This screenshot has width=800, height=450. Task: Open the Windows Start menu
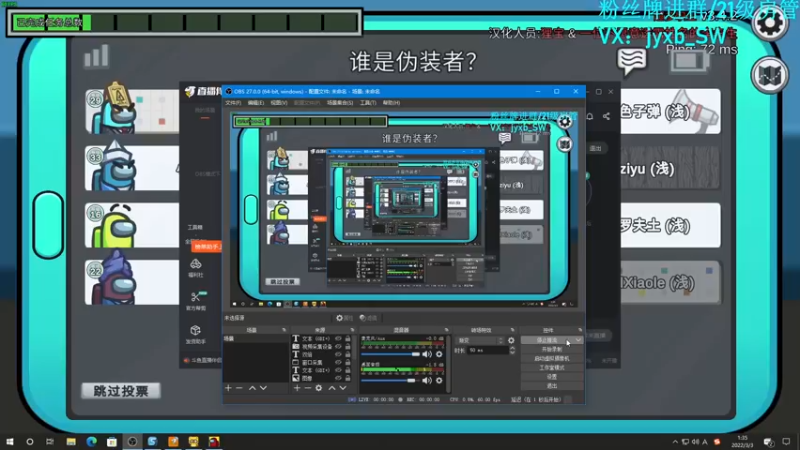coord(10,442)
